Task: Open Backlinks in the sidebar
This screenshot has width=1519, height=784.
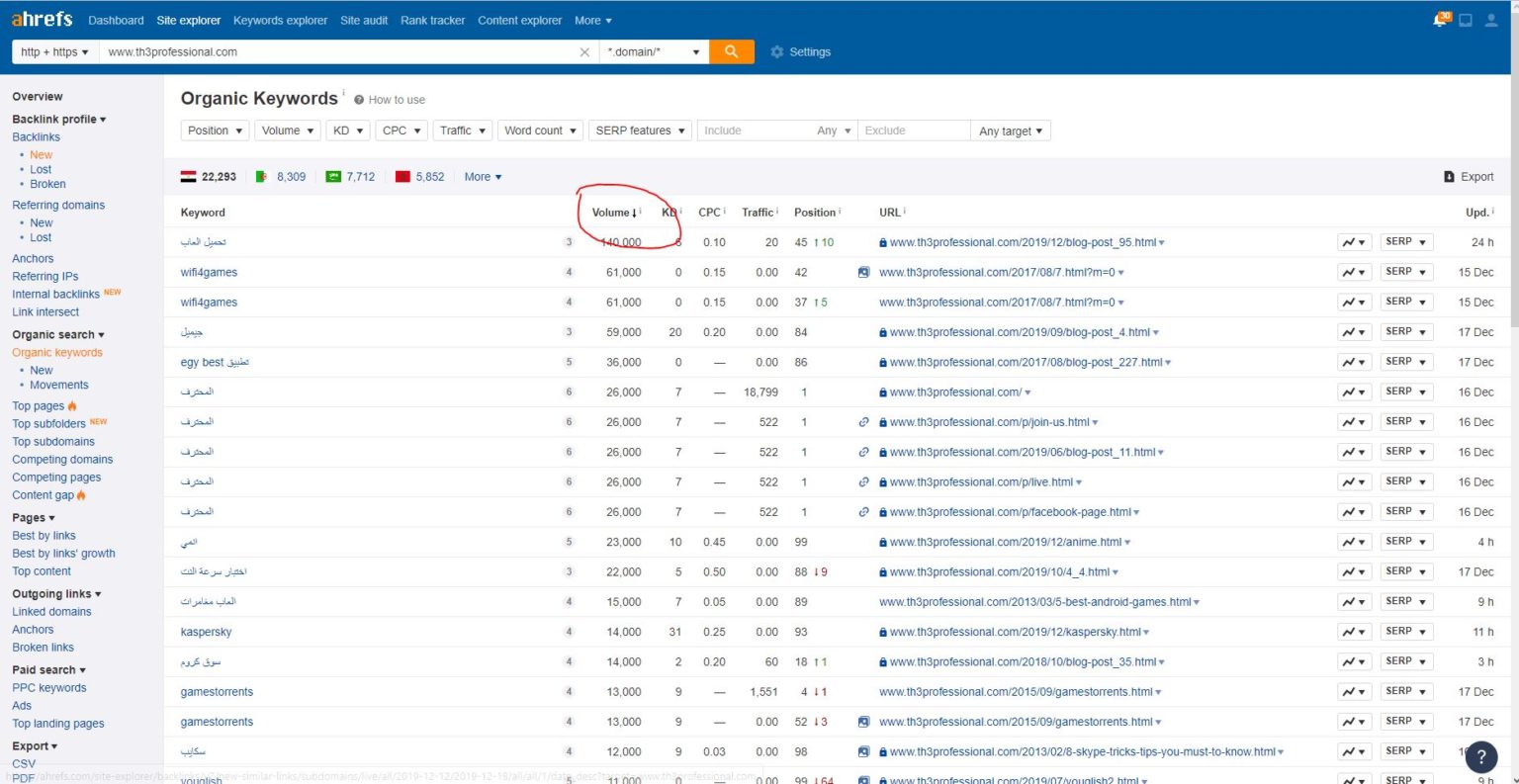Action: [36, 137]
